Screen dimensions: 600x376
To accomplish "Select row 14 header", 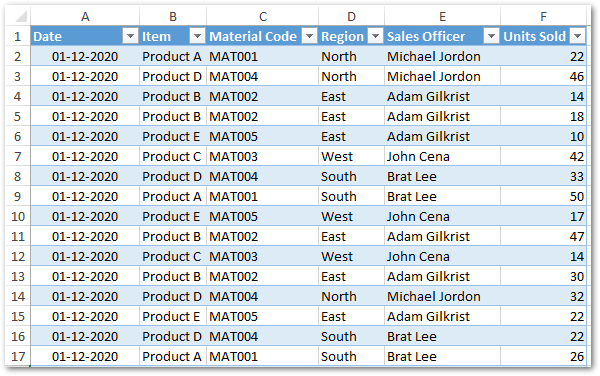I will coord(18,296).
